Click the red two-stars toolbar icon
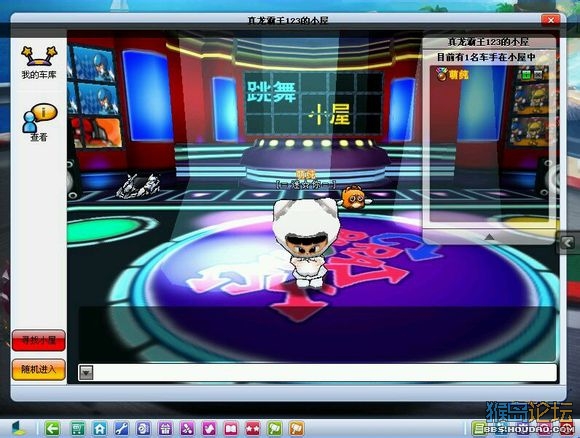Screen dimensions: 580x438 [x=253, y=429]
